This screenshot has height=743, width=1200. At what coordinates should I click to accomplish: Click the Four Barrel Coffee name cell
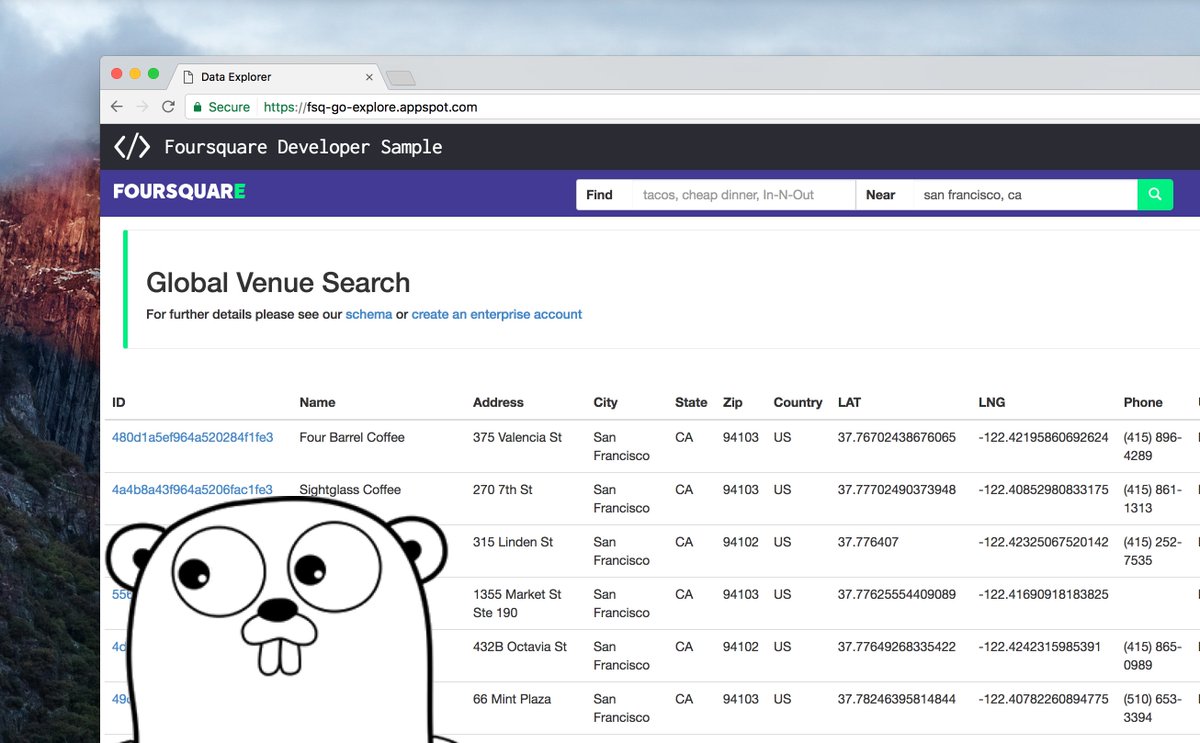coord(352,437)
